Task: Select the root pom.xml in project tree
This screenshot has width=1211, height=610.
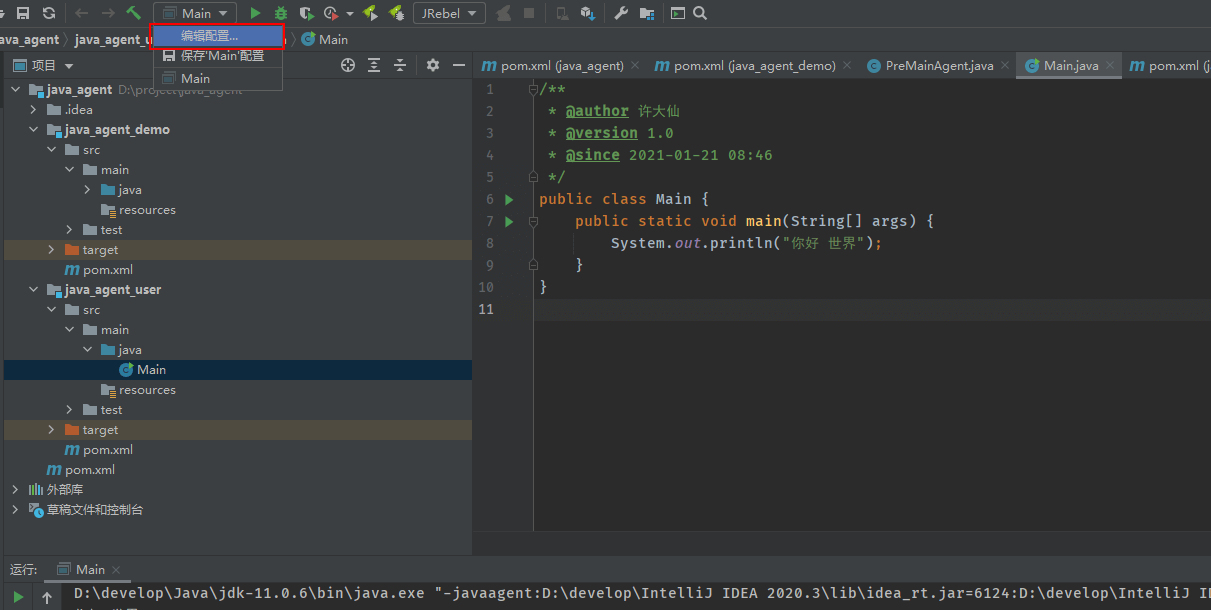Action: (x=238, y=470)
